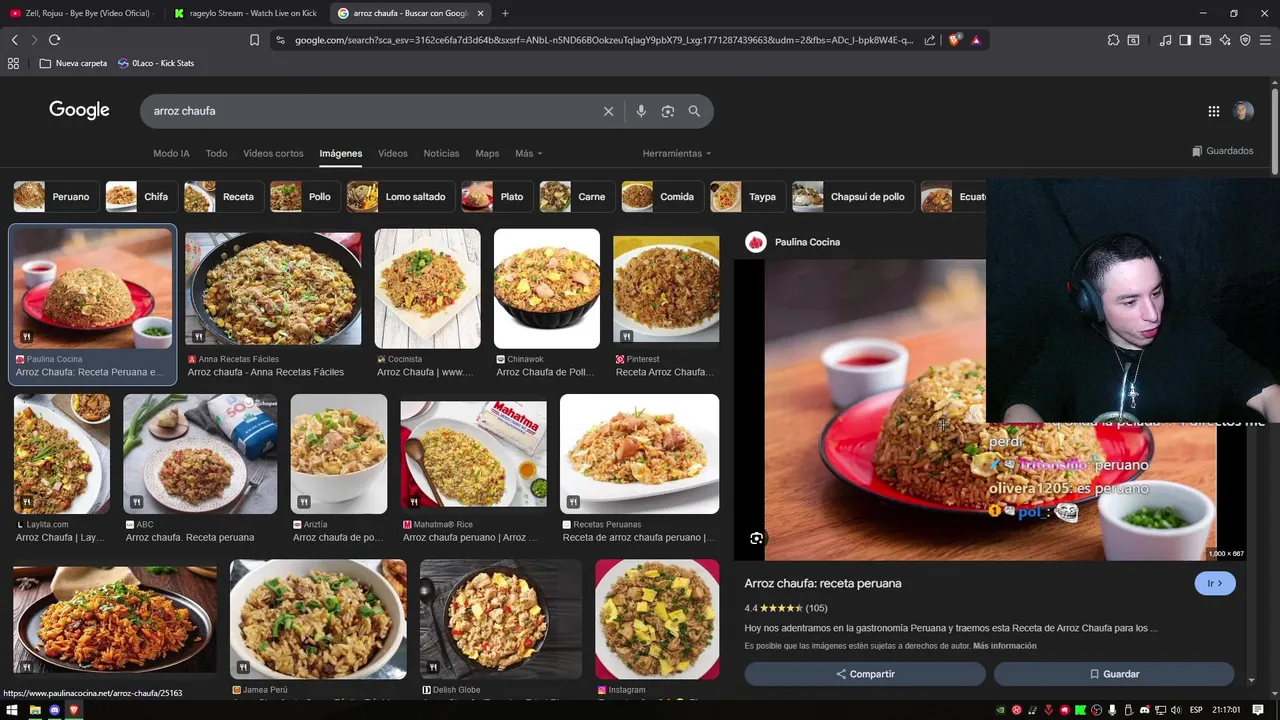Open the Nueva carpeta bookmark folder
Viewport: 1280px width, 720px height.
(73, 63)
